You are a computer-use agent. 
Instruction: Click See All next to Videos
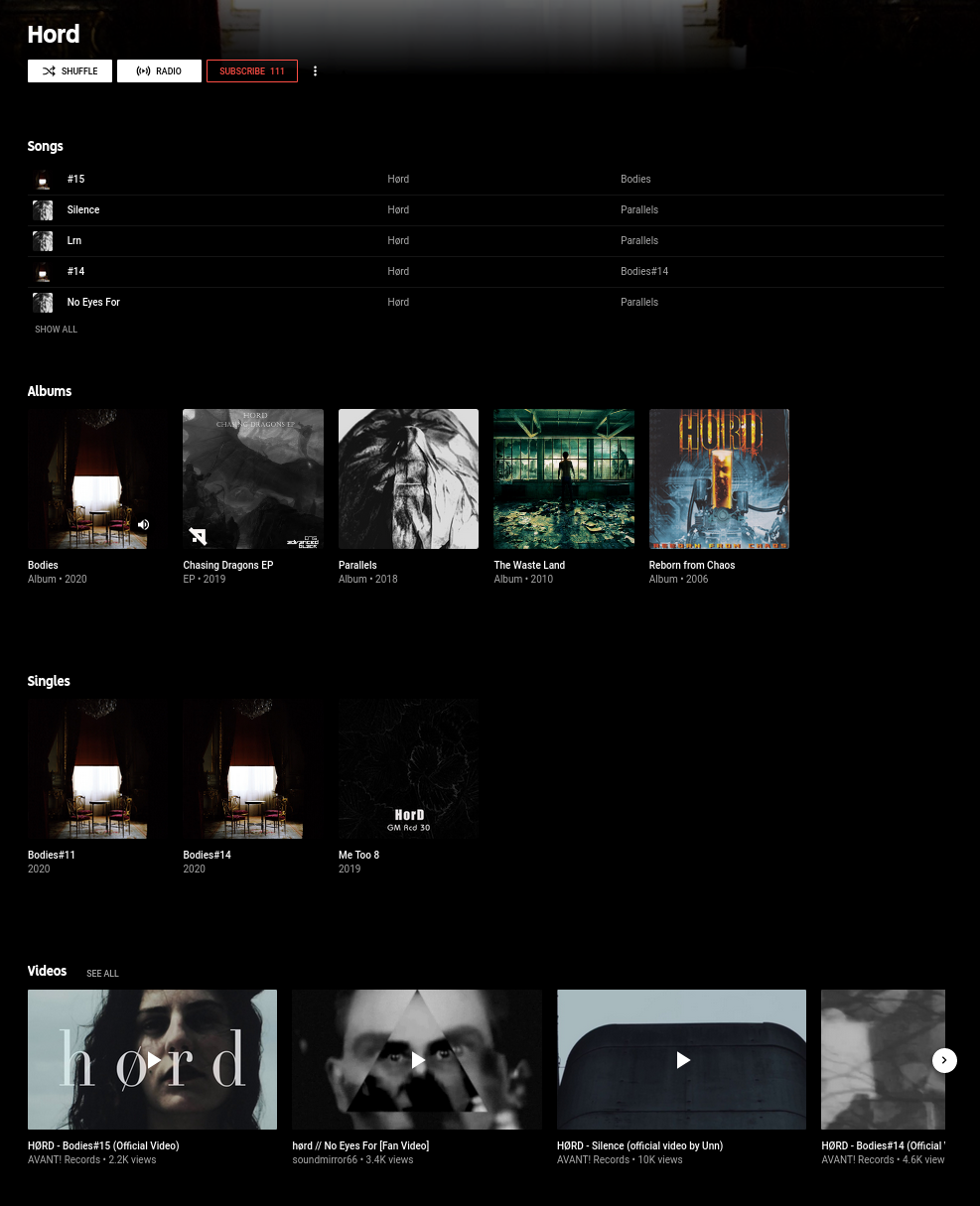click(x=102, y=974)
